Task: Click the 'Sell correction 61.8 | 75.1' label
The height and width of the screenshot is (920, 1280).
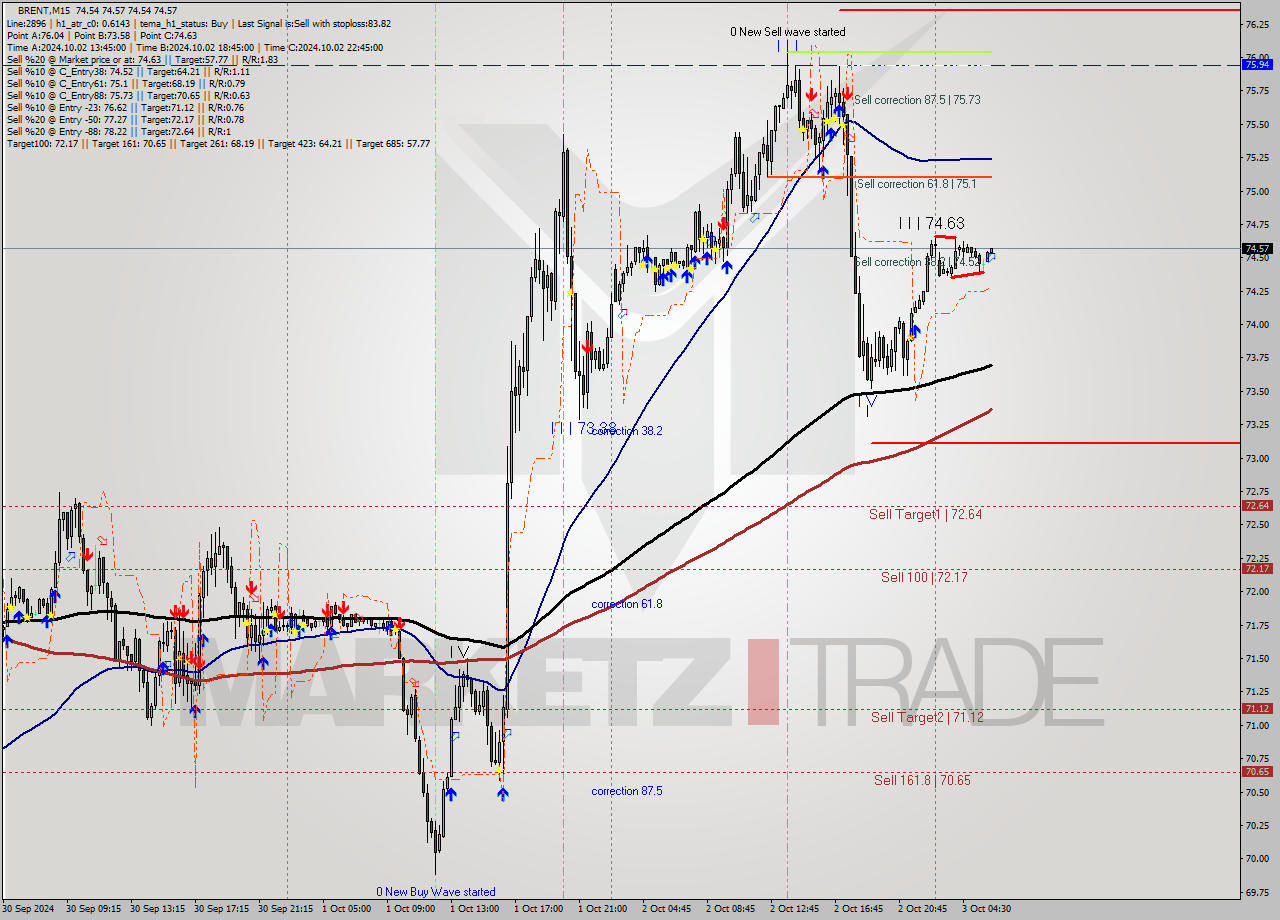Action: click(x=917, y=184)
